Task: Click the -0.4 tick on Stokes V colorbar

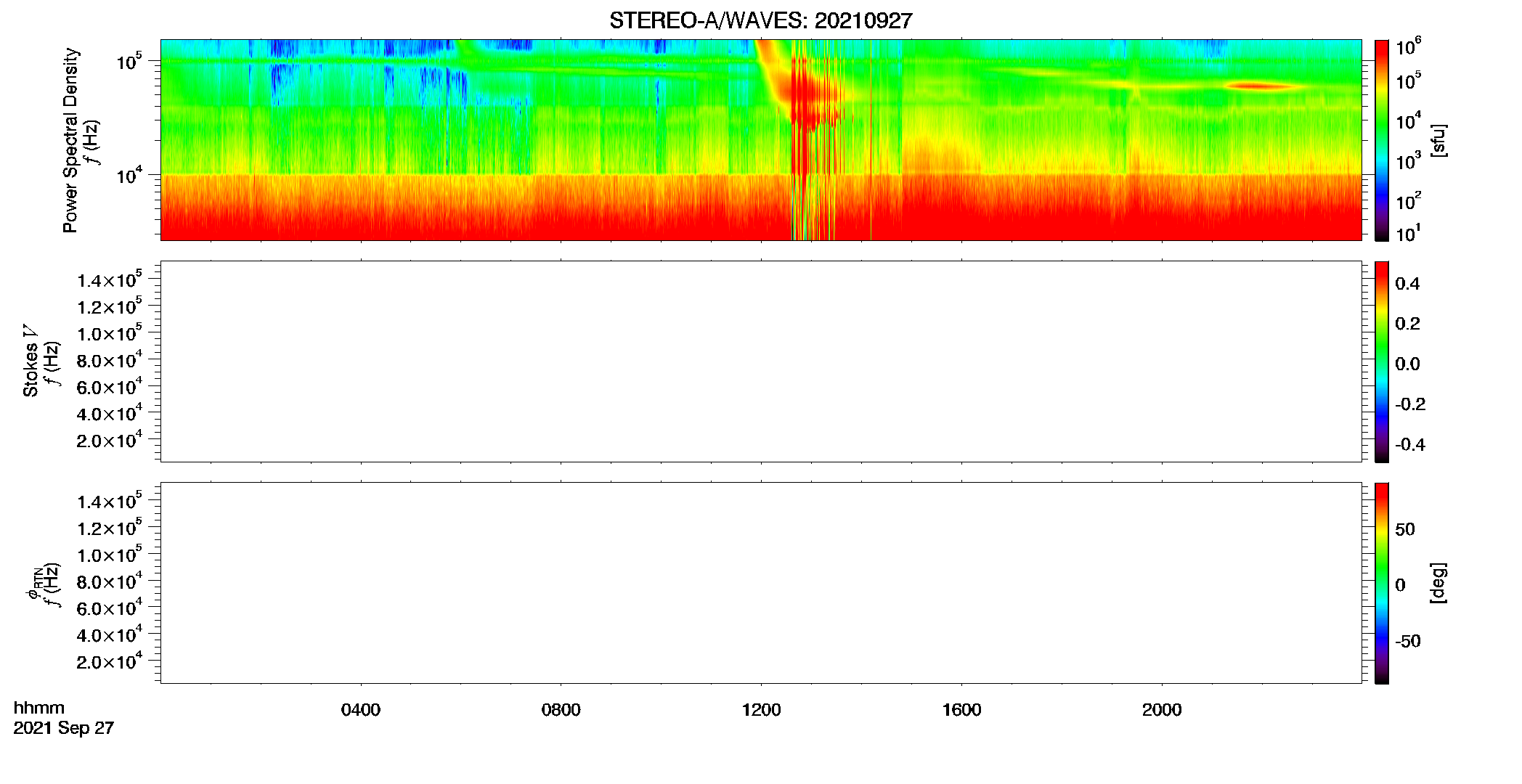Action: (1410, 444)
